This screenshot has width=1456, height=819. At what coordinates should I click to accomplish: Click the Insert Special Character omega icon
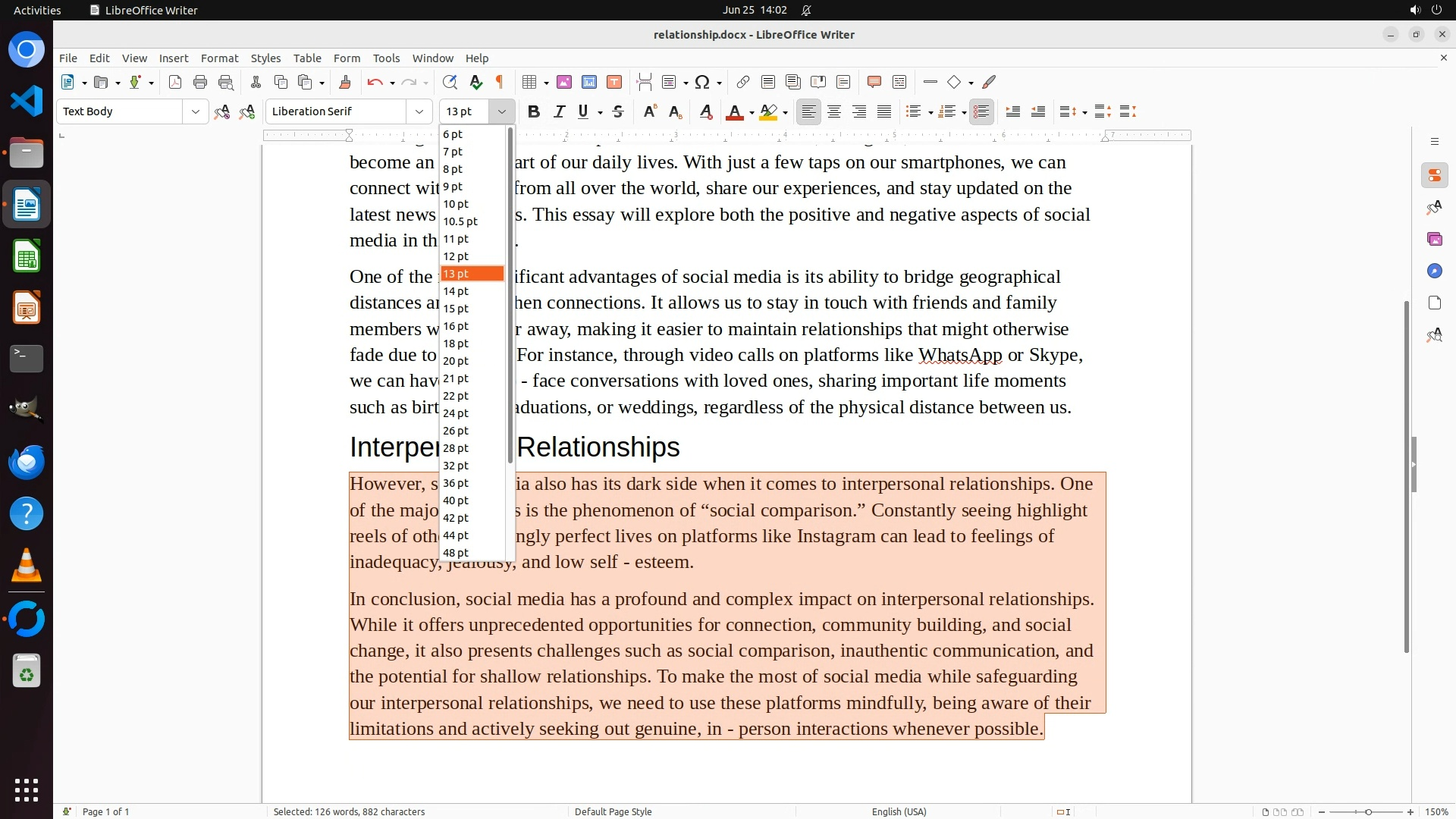click(702, 82)
